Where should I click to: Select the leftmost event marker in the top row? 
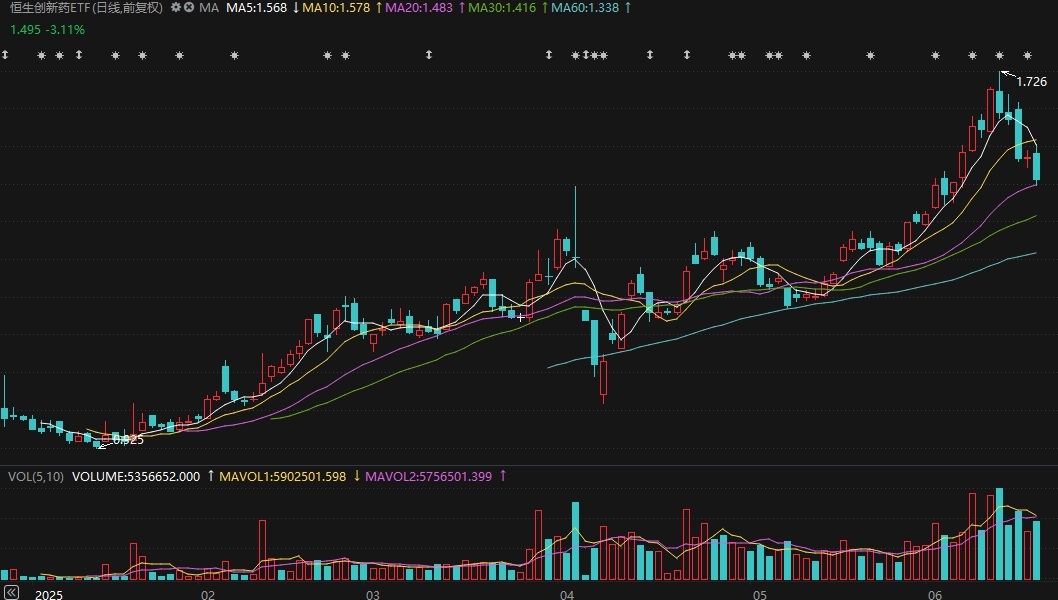coord(5,55)
